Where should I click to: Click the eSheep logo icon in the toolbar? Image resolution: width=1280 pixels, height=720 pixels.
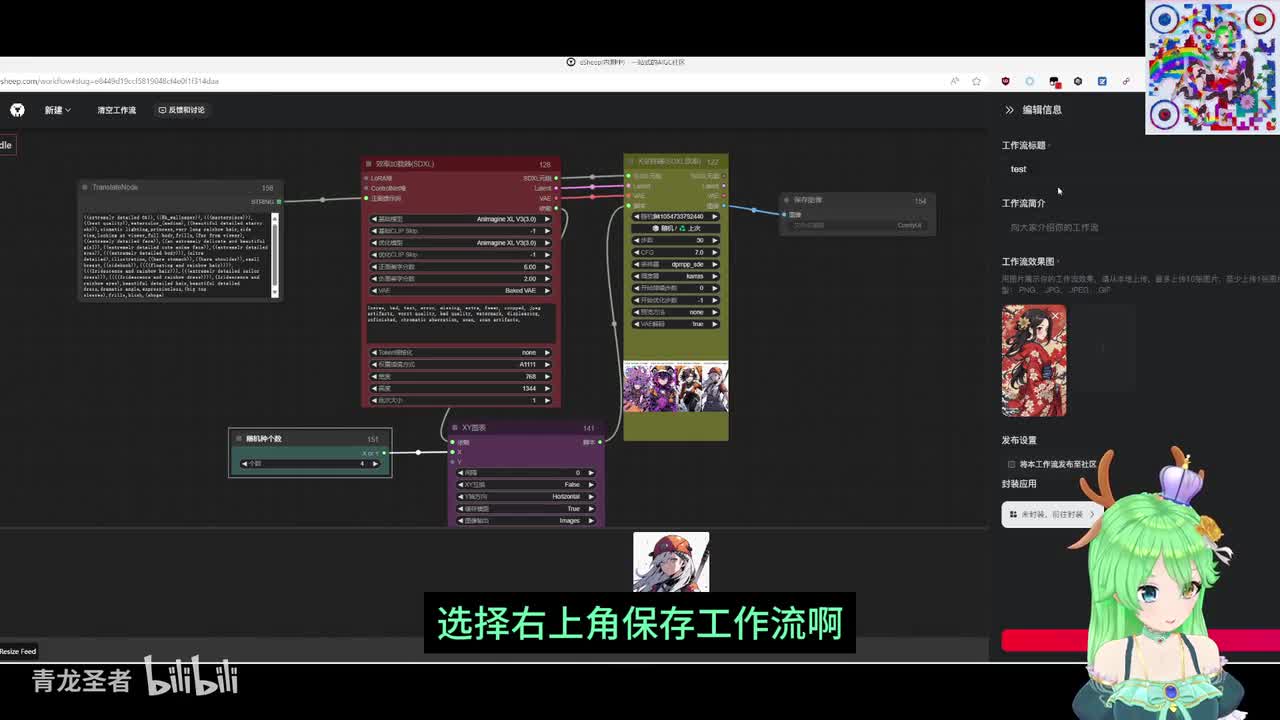tap(17, 110)
